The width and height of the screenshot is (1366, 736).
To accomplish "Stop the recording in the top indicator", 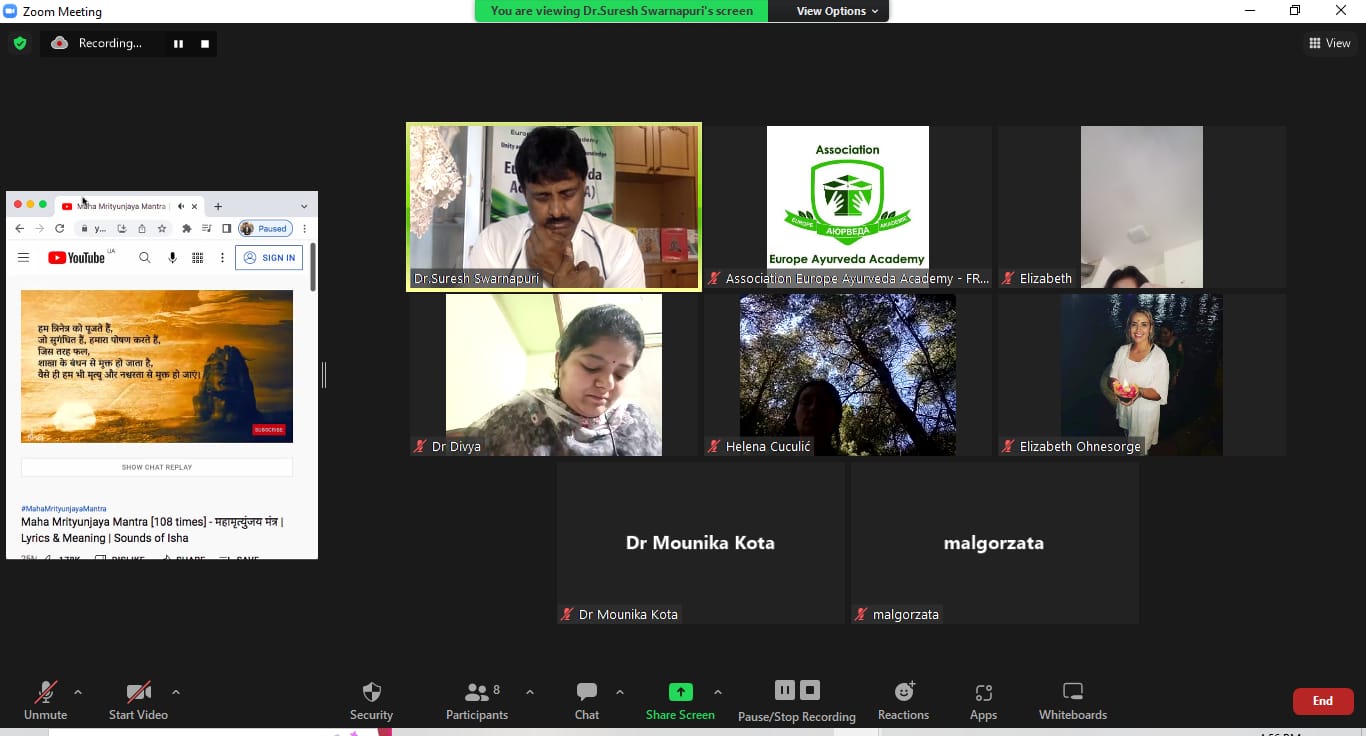I will pyautogui.click(x=205, y=44).
